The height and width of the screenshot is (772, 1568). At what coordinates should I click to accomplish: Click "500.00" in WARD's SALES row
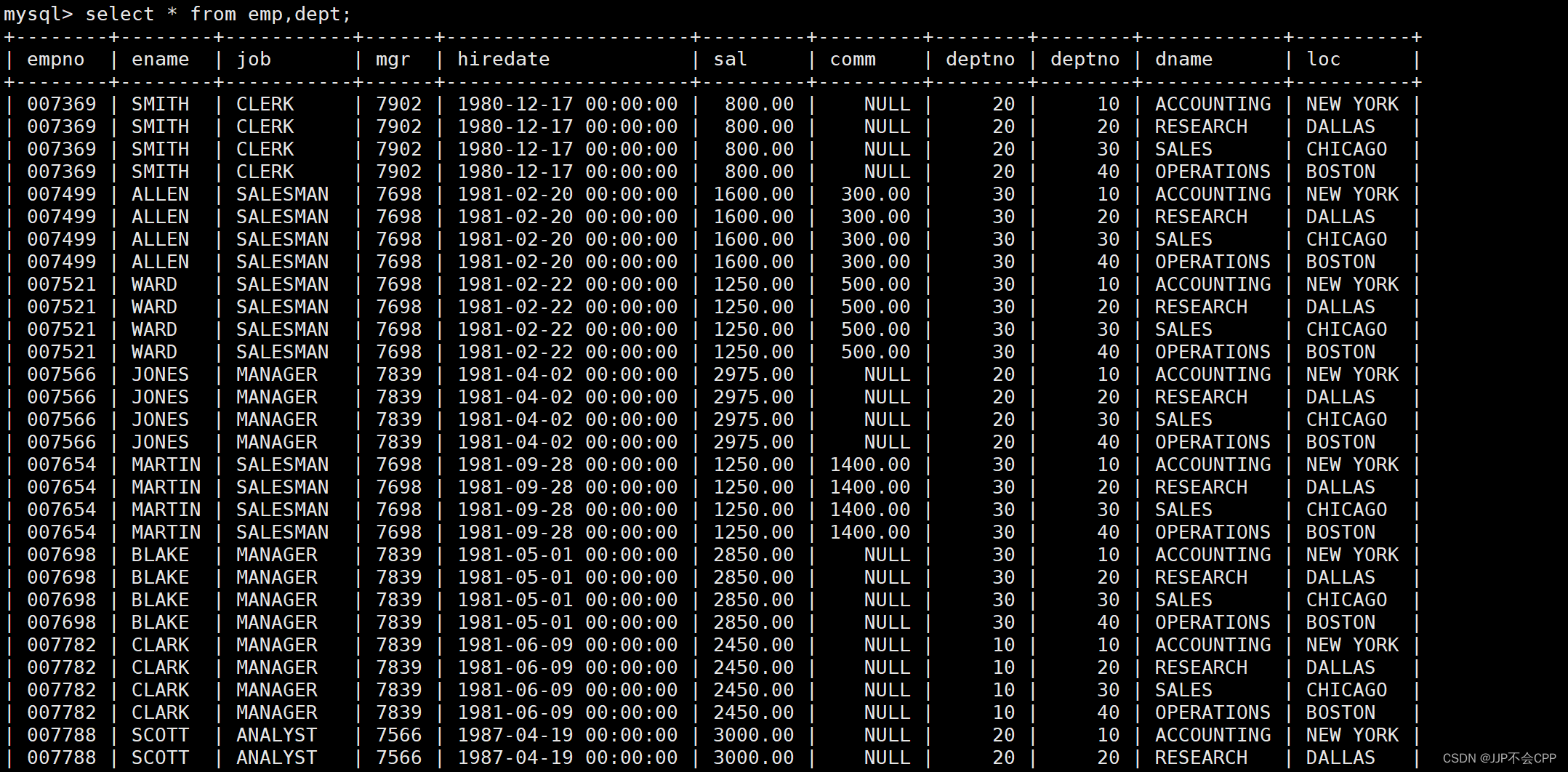[876, 329]
